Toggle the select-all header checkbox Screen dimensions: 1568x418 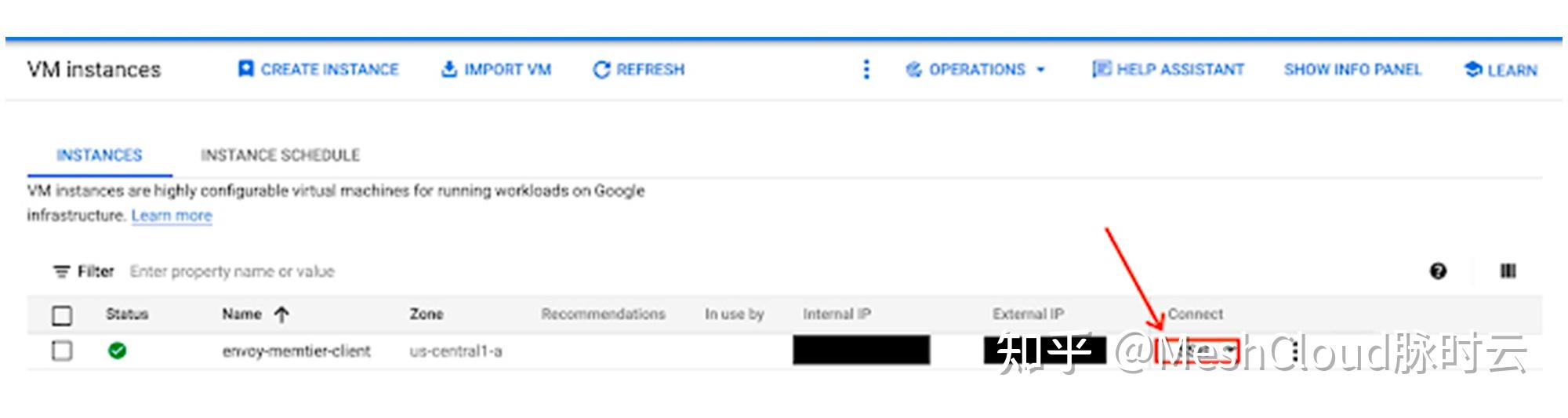tap(62, 315)
